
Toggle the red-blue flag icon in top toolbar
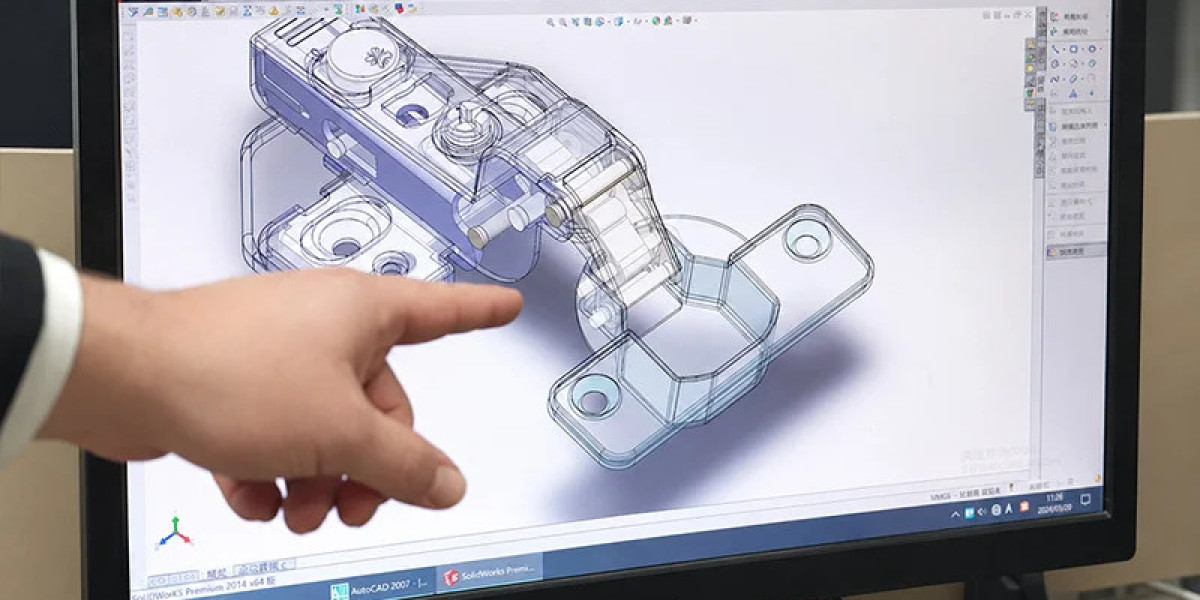point(398,8)
